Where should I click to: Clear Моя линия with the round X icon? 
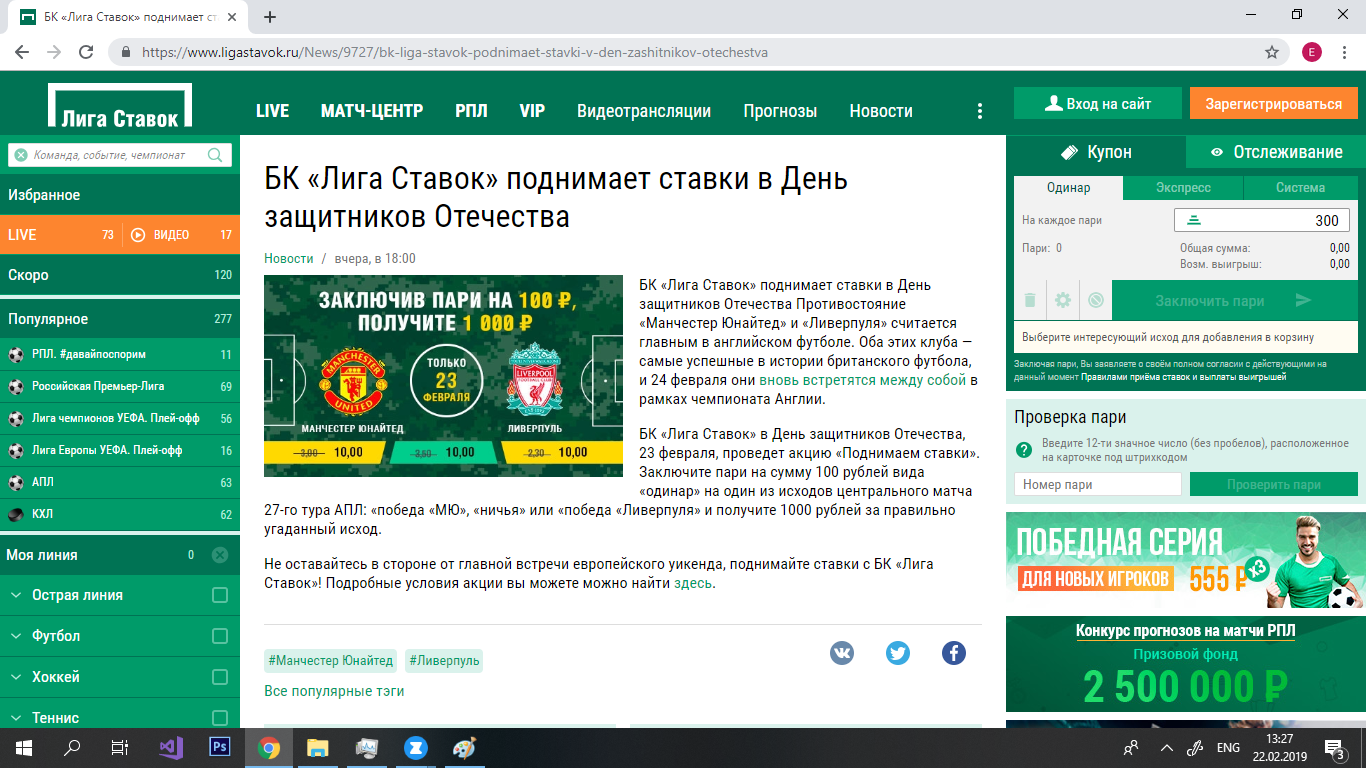click(x=220, y=555)
